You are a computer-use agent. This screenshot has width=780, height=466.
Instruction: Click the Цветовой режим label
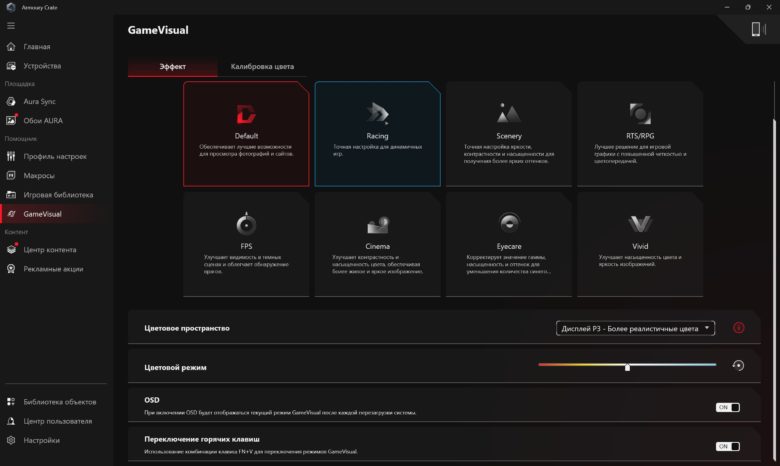175,368
